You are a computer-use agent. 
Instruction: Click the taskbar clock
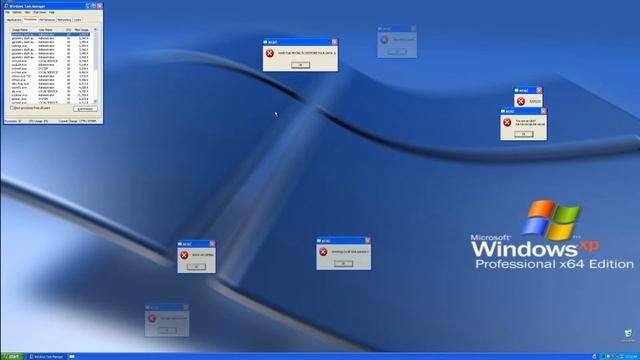click(x=631, y=356)
